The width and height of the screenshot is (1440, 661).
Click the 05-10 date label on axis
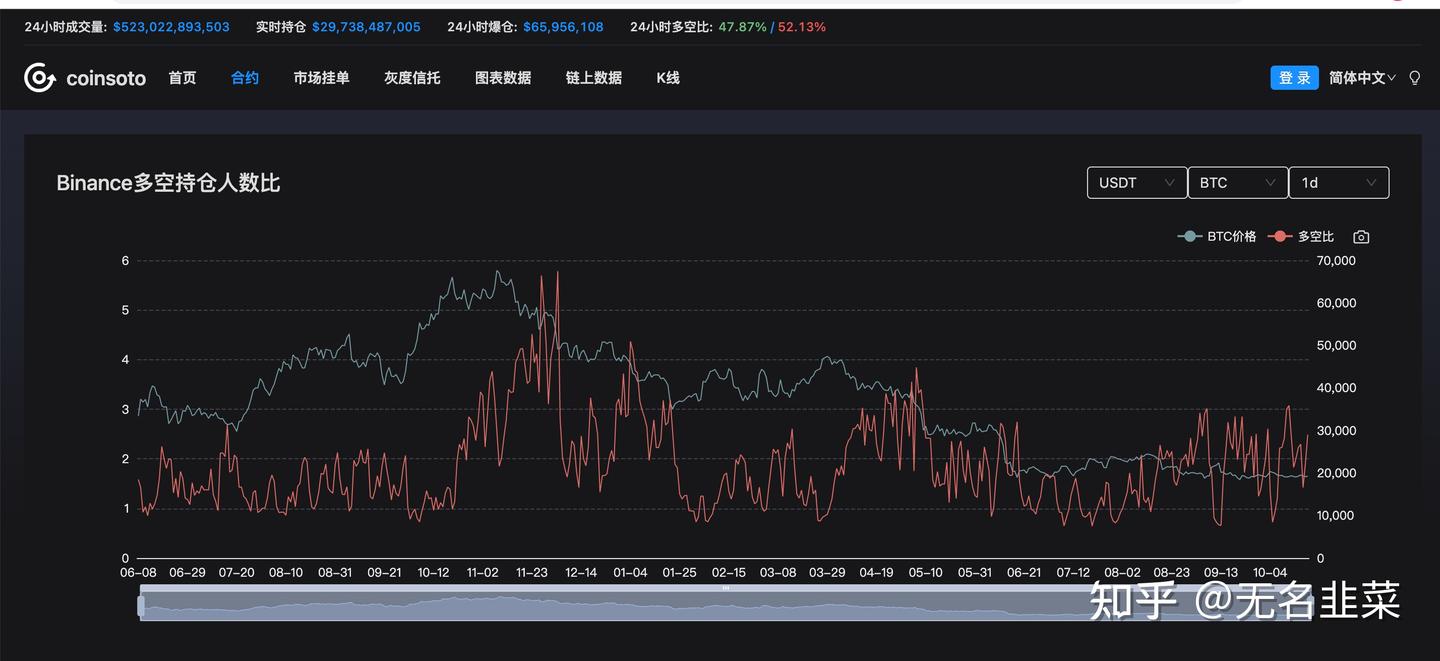tap(925, 573)
